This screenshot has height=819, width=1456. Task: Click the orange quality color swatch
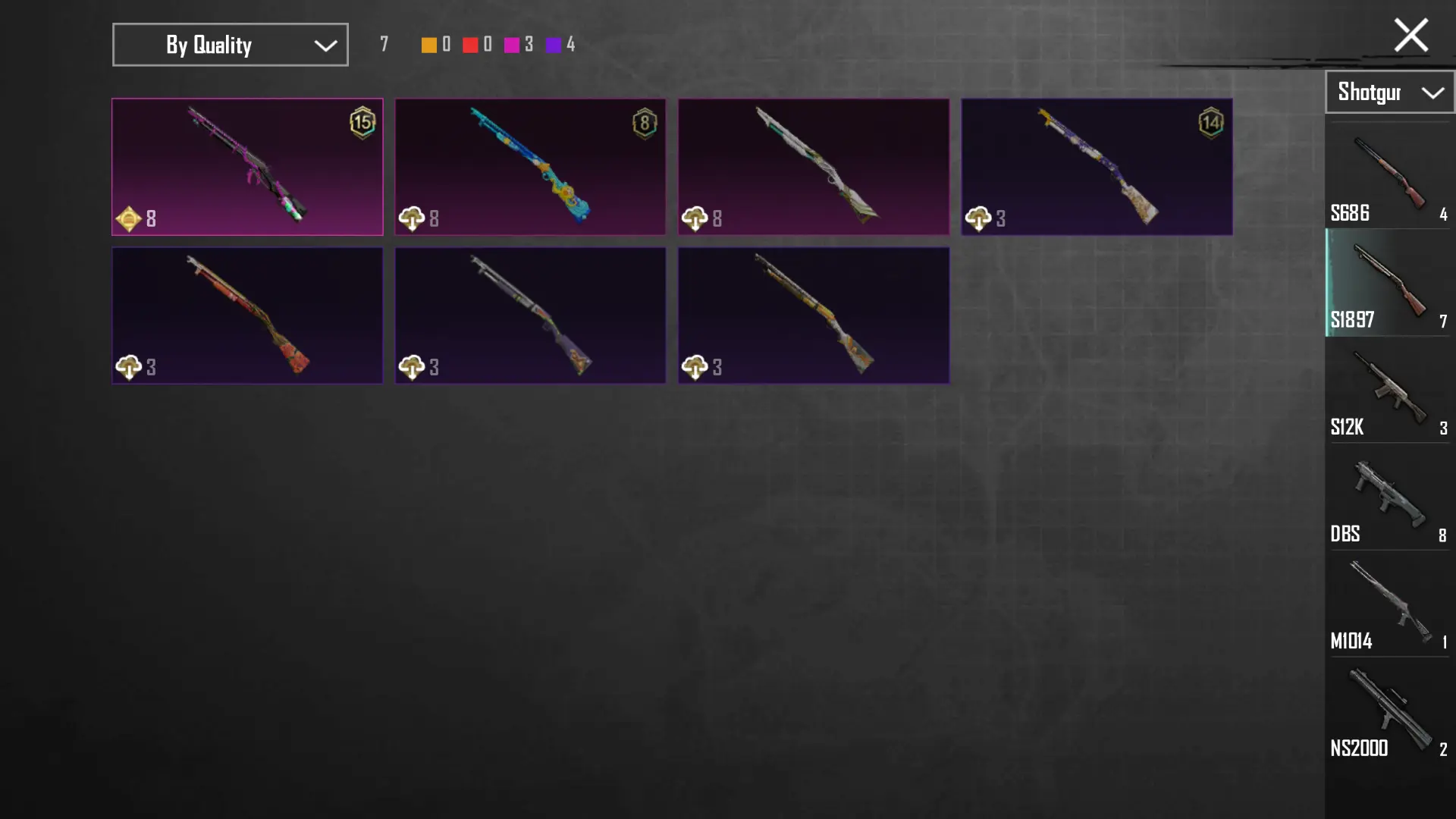[429, 45]
